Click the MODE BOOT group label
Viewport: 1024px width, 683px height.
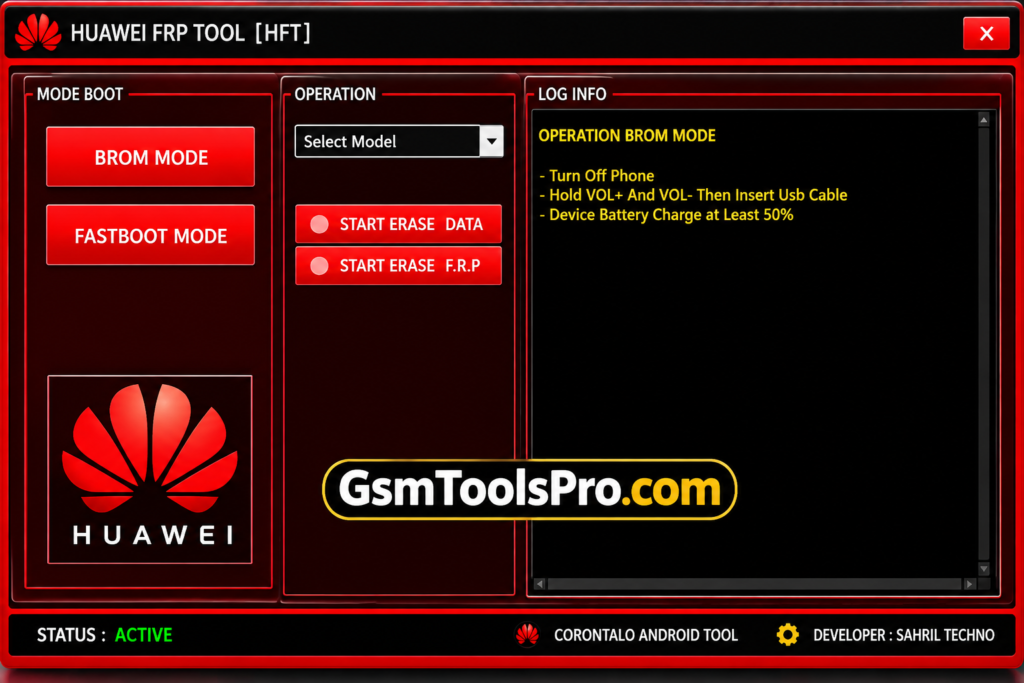coord(80,94)
